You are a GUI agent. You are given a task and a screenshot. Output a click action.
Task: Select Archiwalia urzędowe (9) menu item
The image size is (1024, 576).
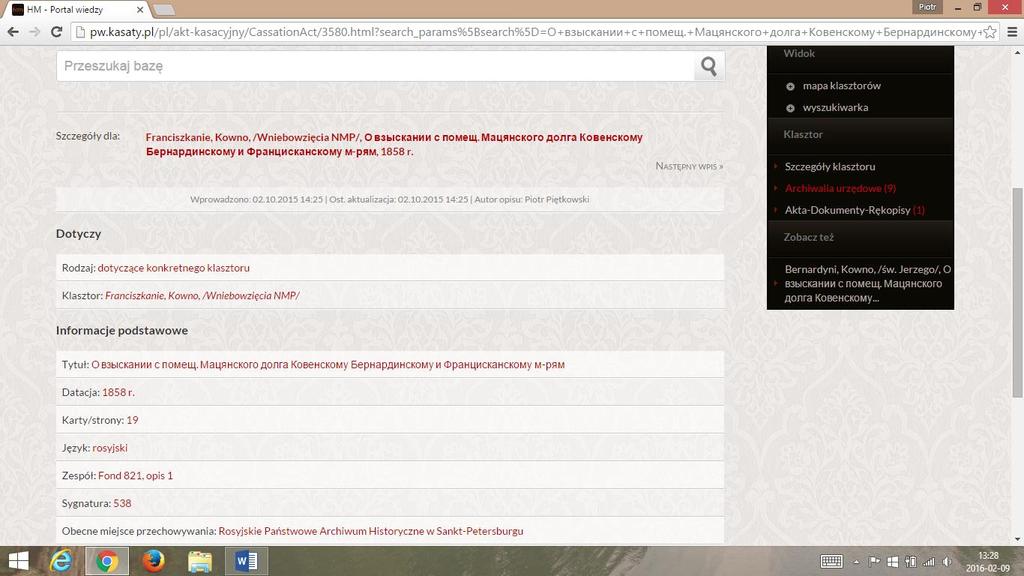840,188
